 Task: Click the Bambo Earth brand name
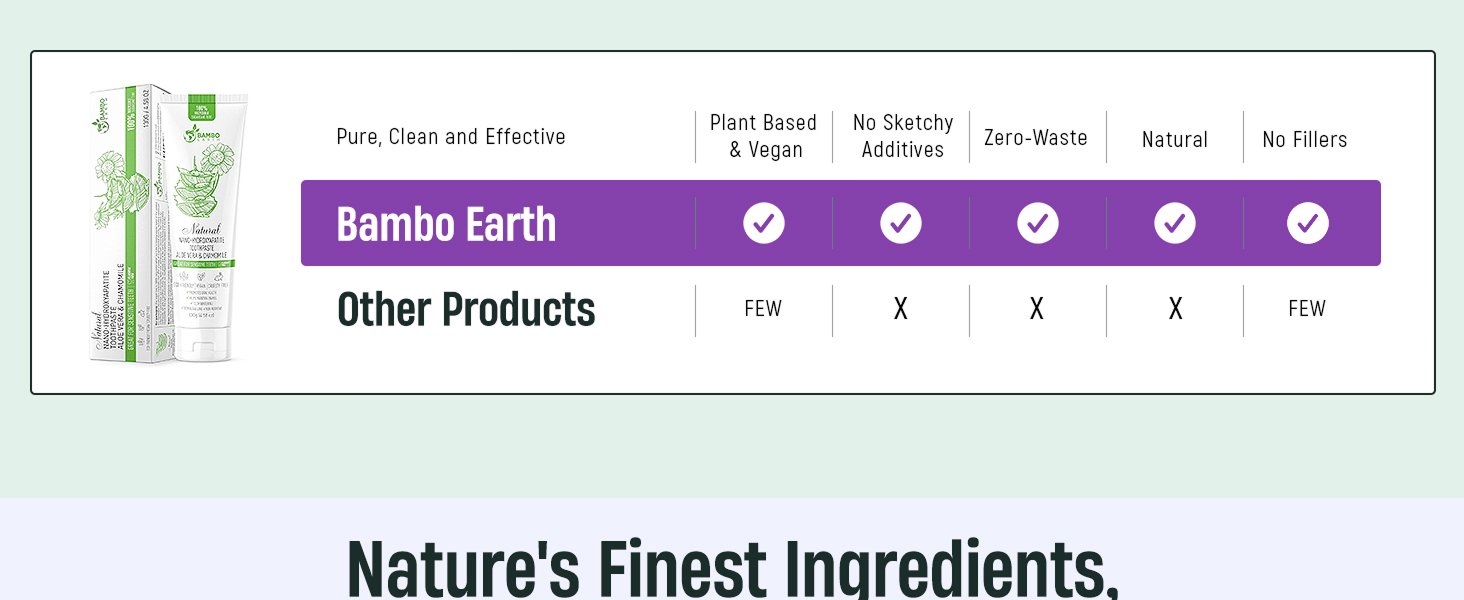[x=446, y=224]
